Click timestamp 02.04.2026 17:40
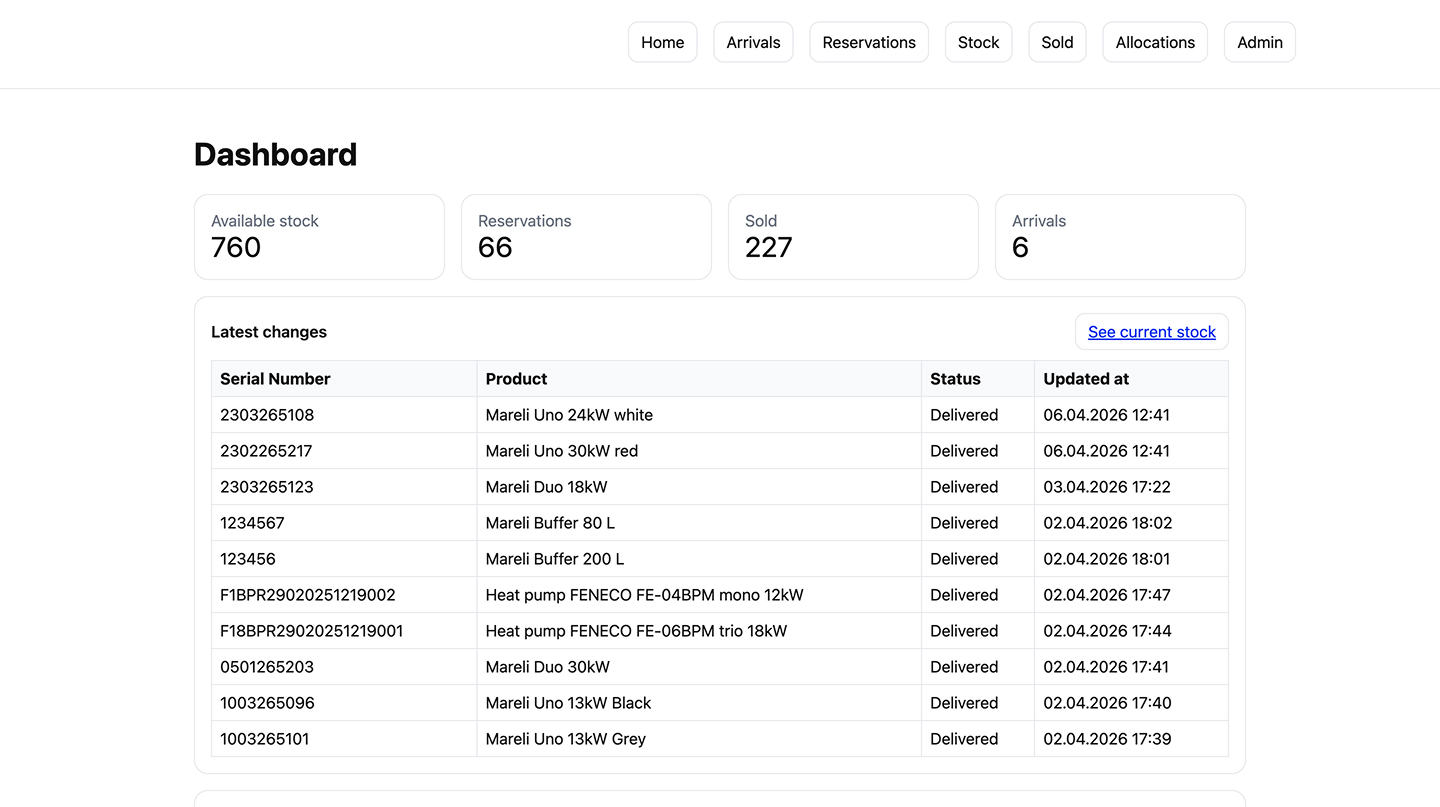Image resolution: width=1440 pixels, height=807 pixels. click(x=1107, y=703)
